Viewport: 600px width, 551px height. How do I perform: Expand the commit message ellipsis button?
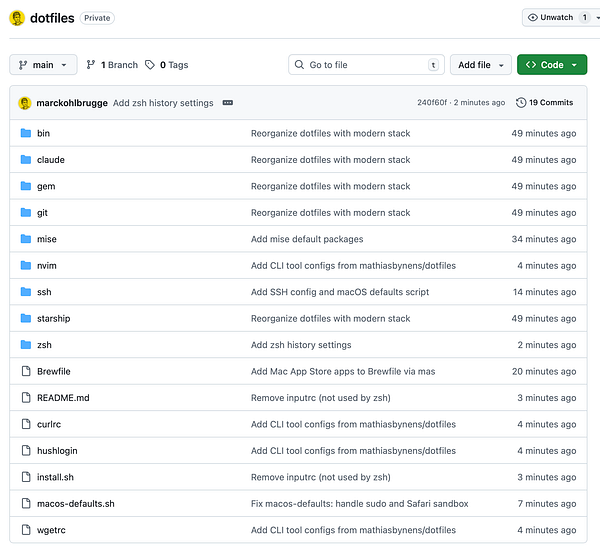click(x=228, y=103)
